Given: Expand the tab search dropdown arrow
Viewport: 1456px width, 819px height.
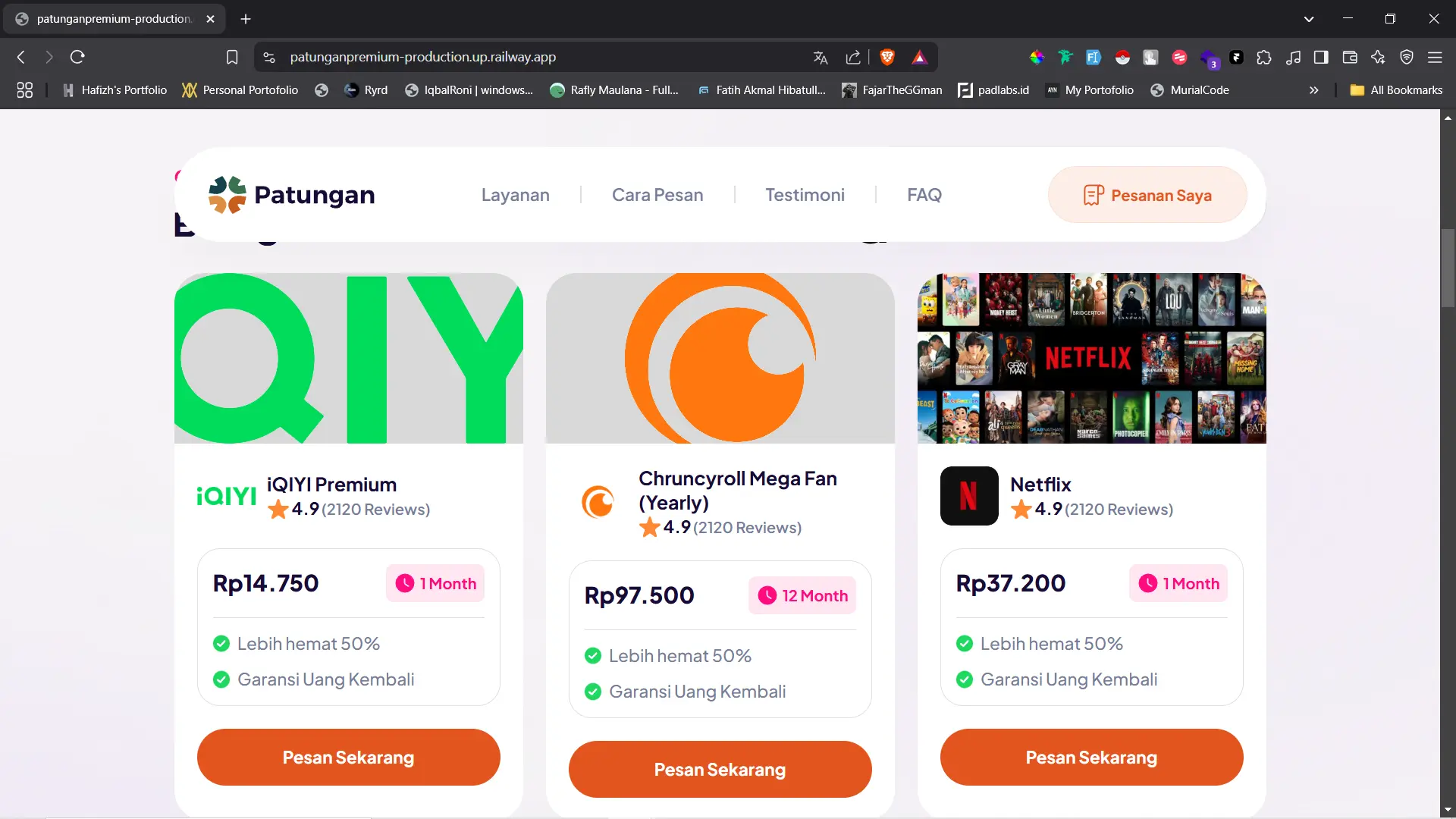Looking at the screenshot, I should (1309, 19).
